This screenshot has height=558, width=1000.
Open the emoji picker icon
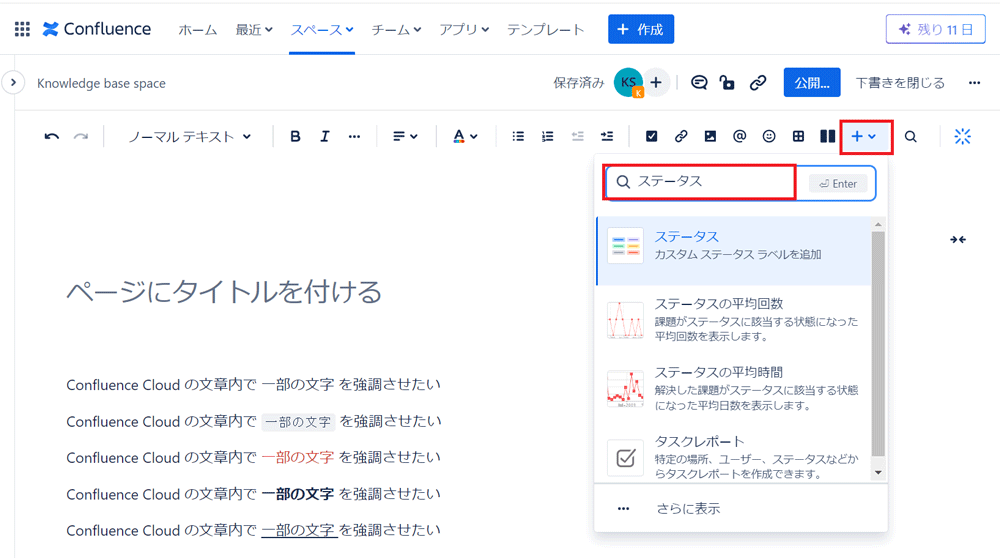click(769, 136)
